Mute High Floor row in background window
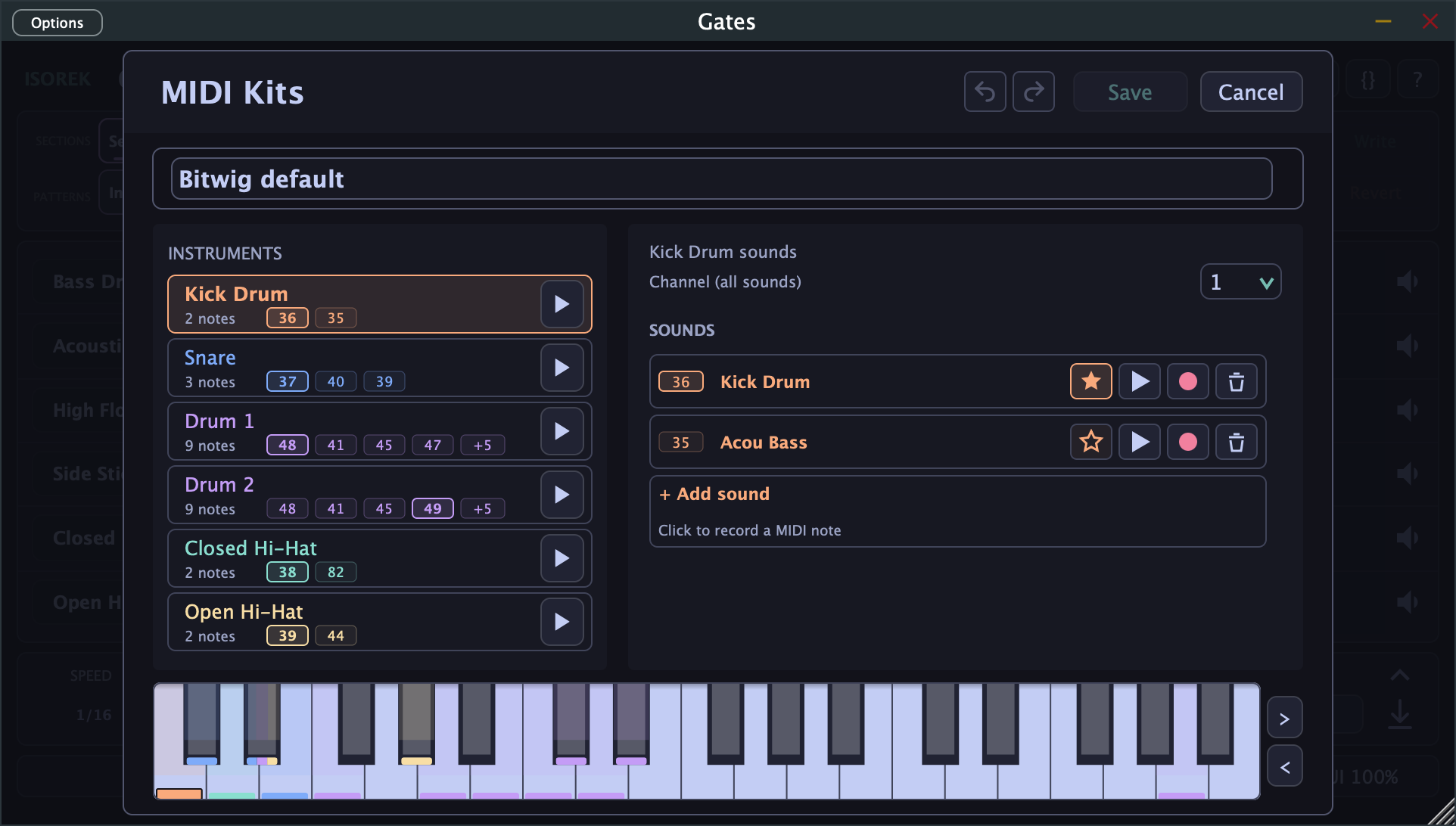The width and height of the screenshot is (1456, 826). point(1407,410)
